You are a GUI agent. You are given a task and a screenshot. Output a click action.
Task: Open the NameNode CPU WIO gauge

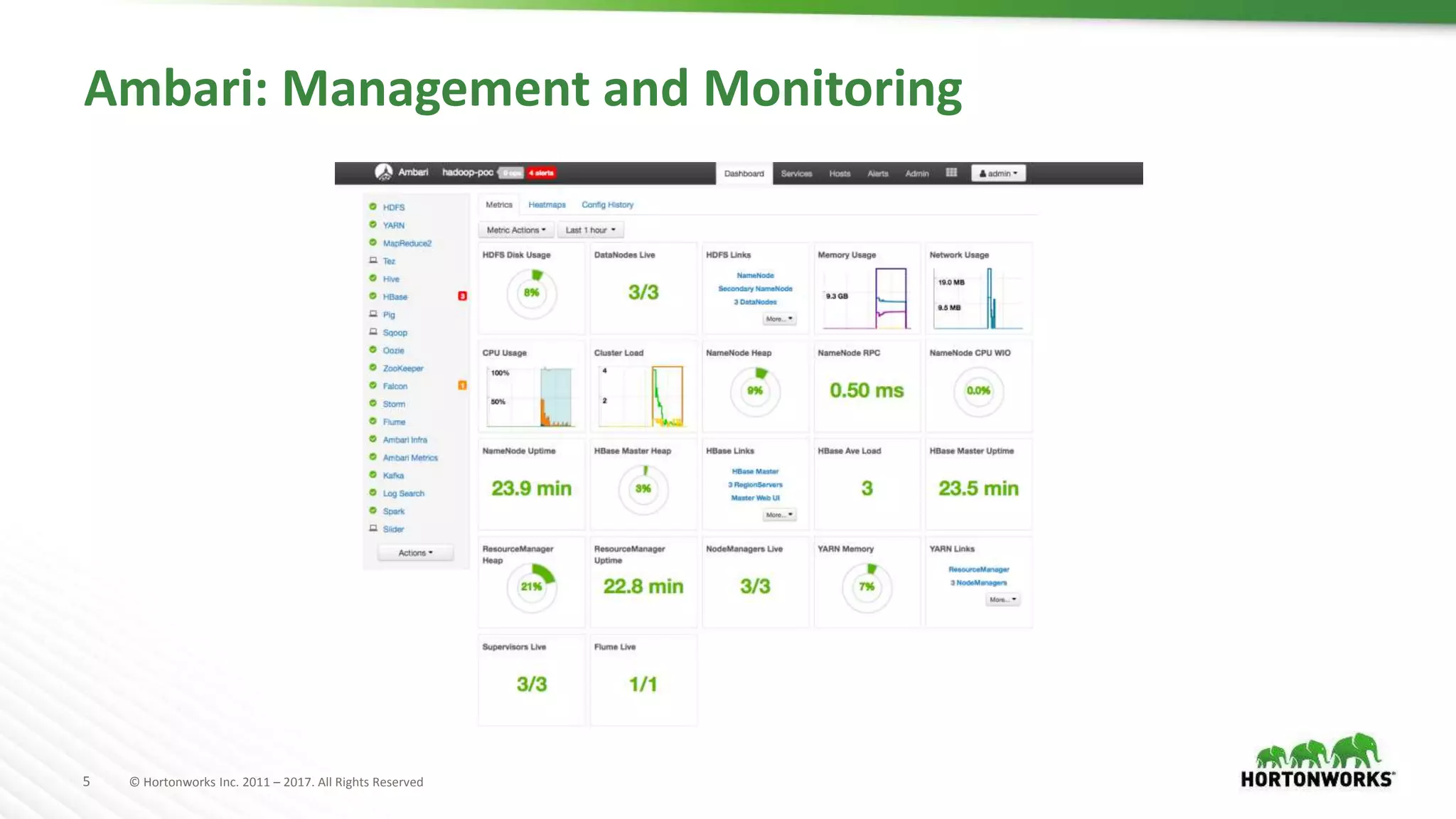click(978, 392)
